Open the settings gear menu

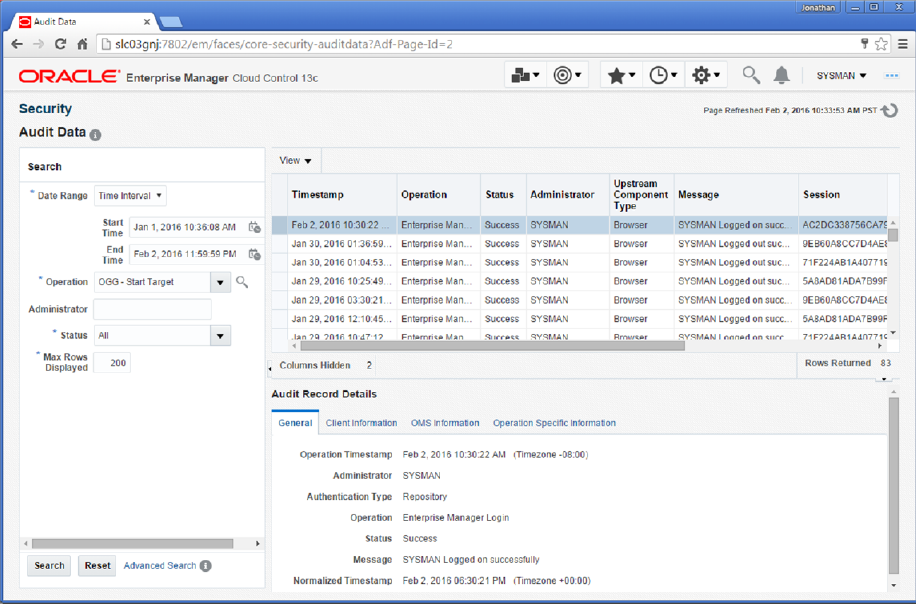pos(703,74)
